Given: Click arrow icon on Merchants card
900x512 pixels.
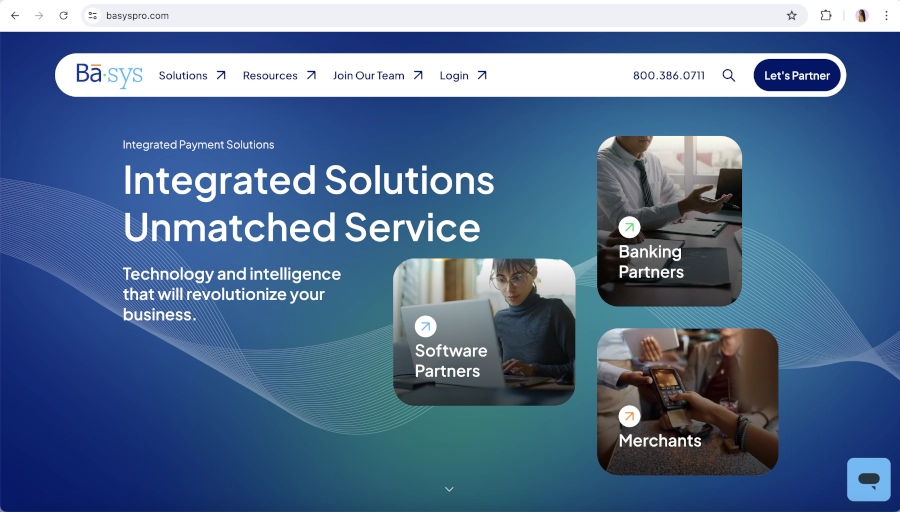Looking at the screenshot, I should (x=629, y=416).
